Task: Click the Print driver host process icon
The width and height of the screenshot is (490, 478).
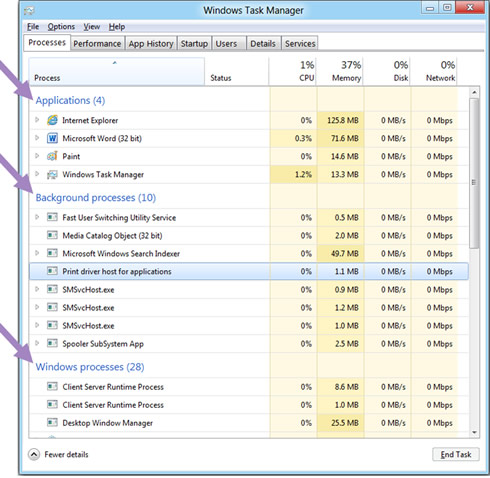Action: point(52,271)
